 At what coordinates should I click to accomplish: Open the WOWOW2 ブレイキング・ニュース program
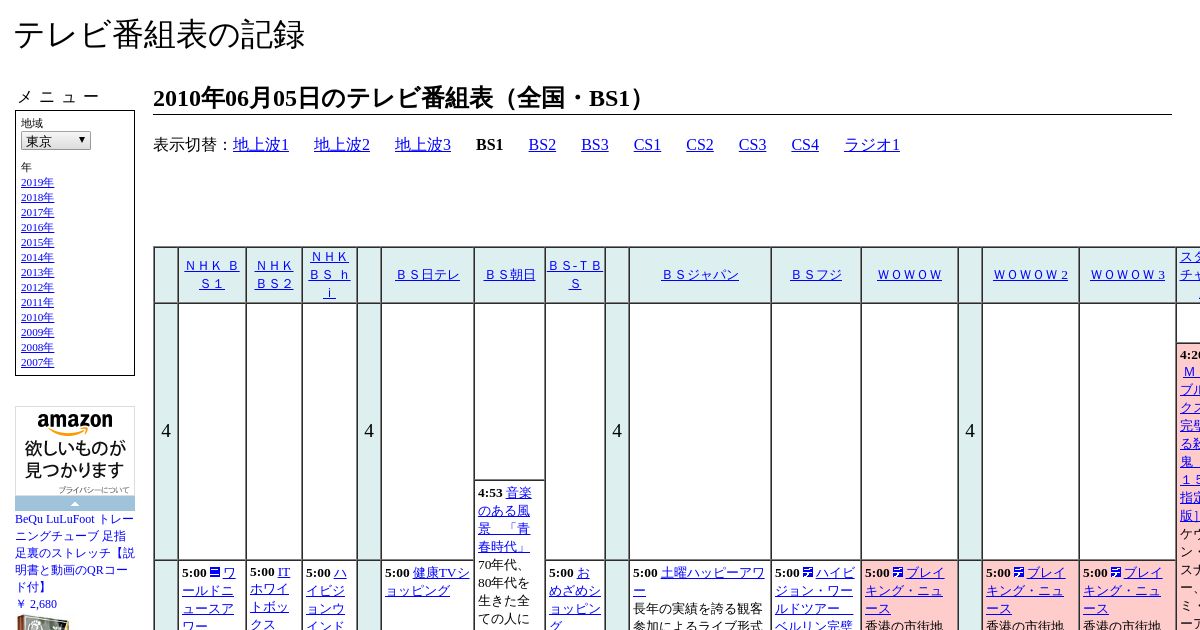coord(1026,591)
